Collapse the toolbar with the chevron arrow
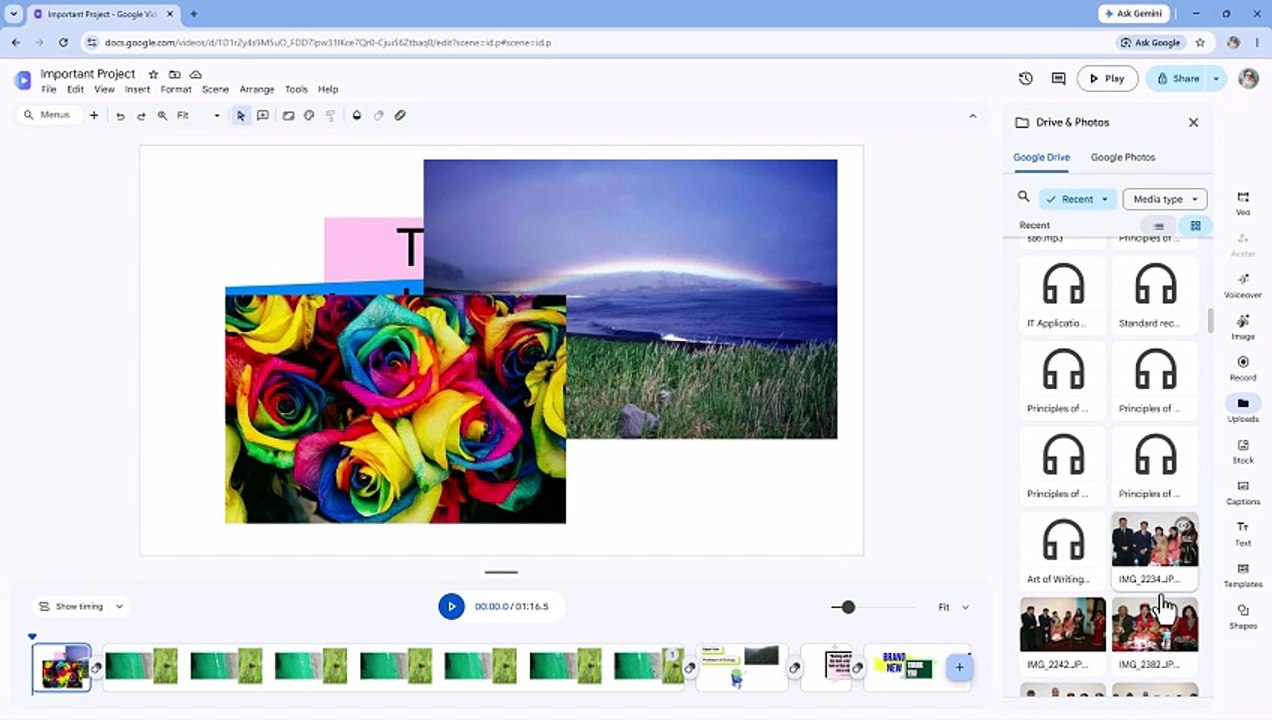The height and width of the screenshot is (720, 1272). (x=972, y=116)
